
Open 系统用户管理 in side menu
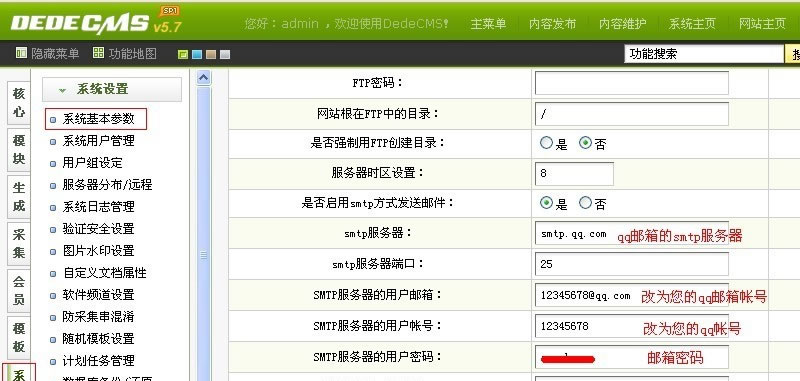coord(98,141)
